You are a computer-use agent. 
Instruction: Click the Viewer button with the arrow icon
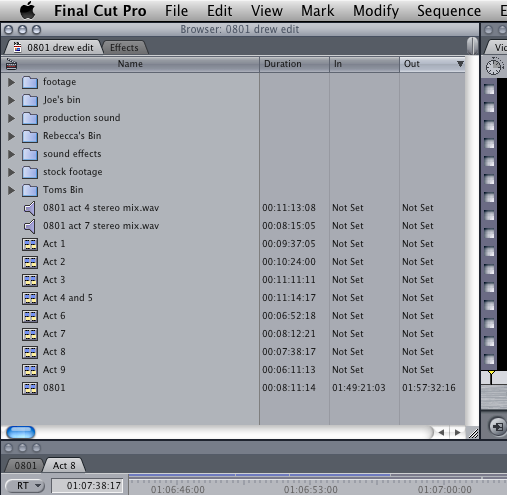(498, 426)
